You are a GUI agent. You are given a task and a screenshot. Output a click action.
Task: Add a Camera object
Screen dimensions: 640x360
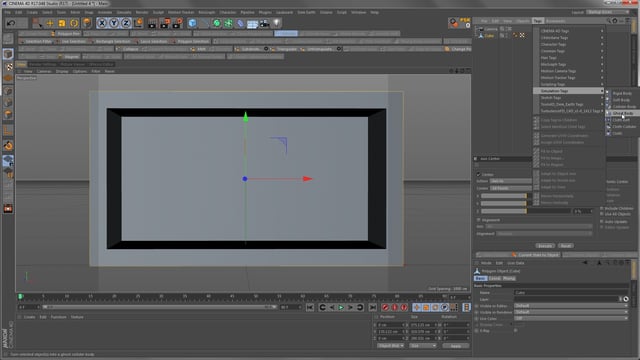tap(264, 23)
